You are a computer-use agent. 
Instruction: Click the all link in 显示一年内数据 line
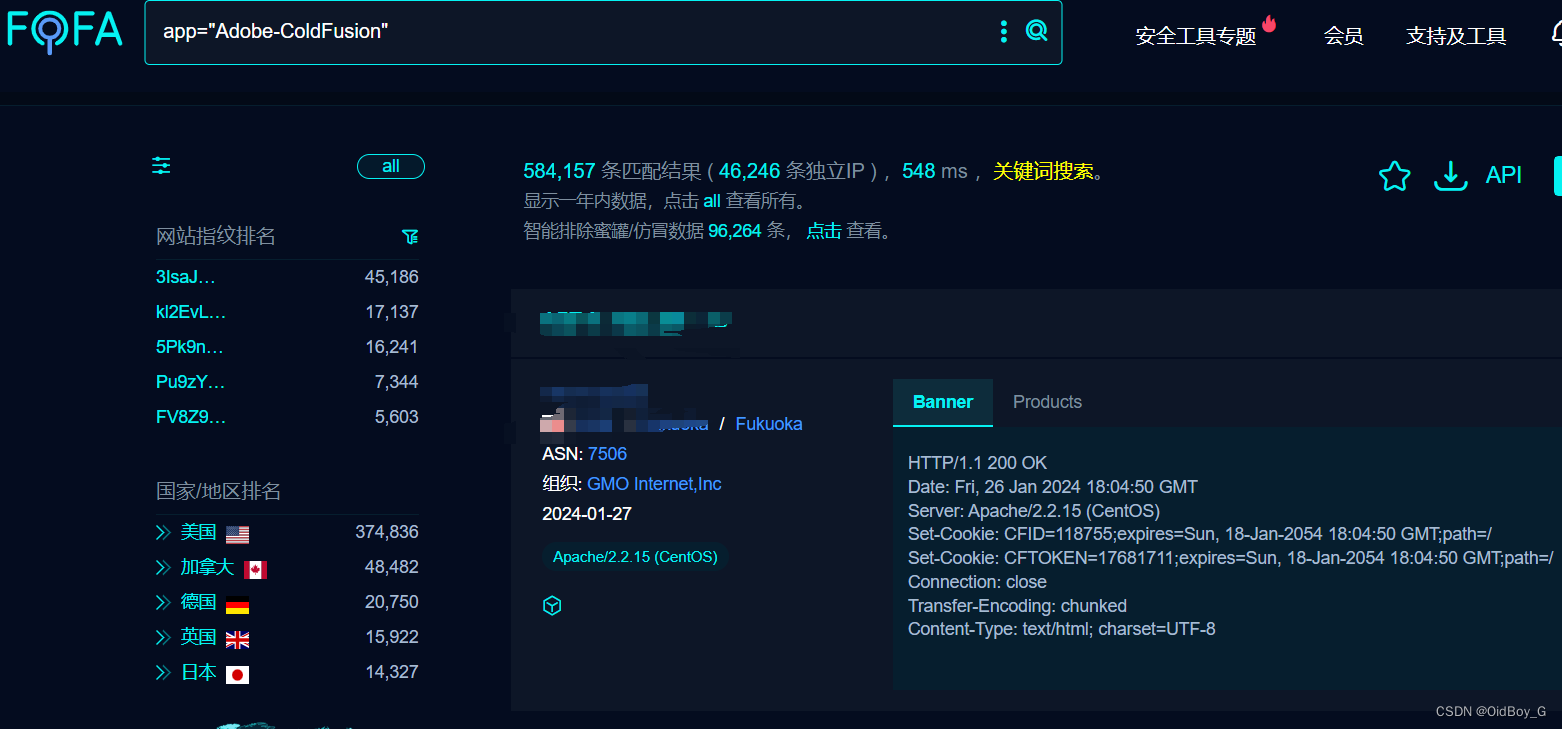712,201
